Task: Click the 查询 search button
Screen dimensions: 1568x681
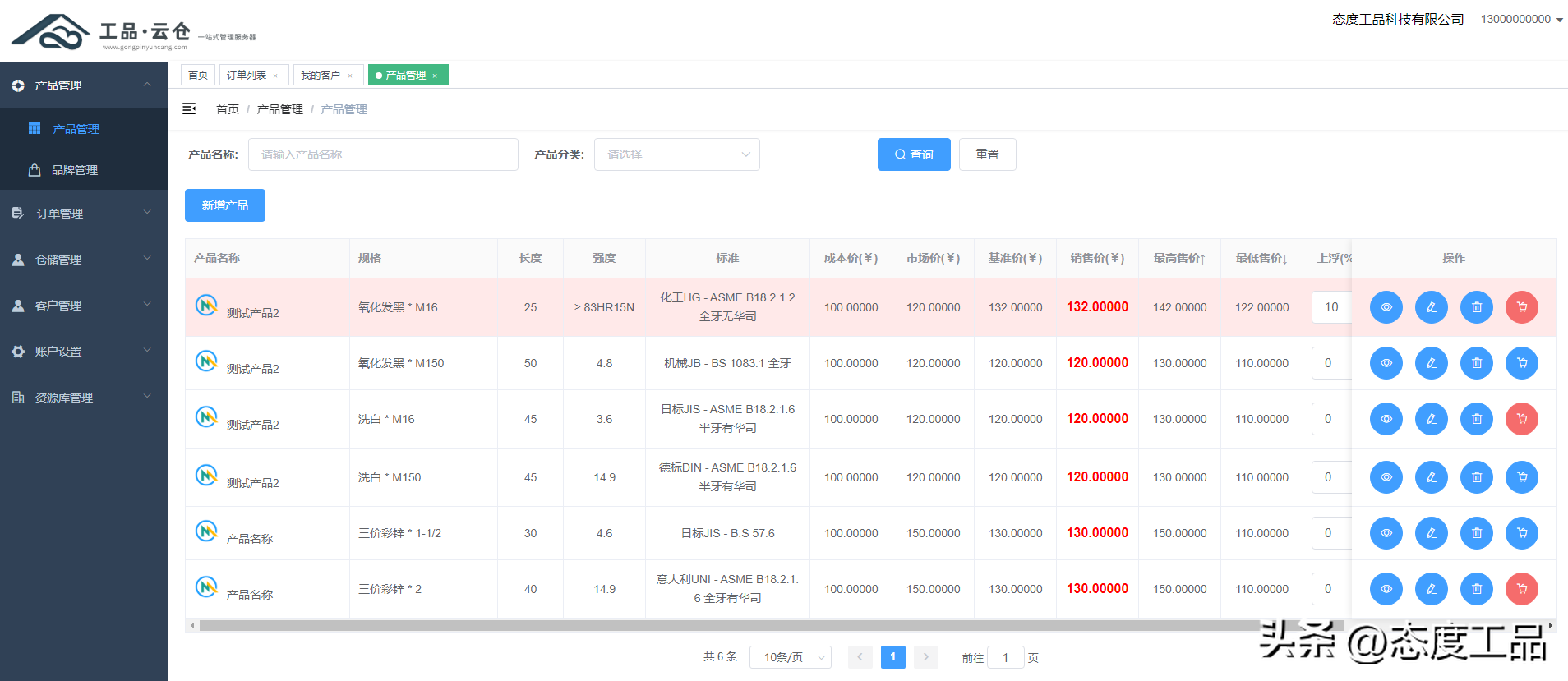Action: click(914, 154)
